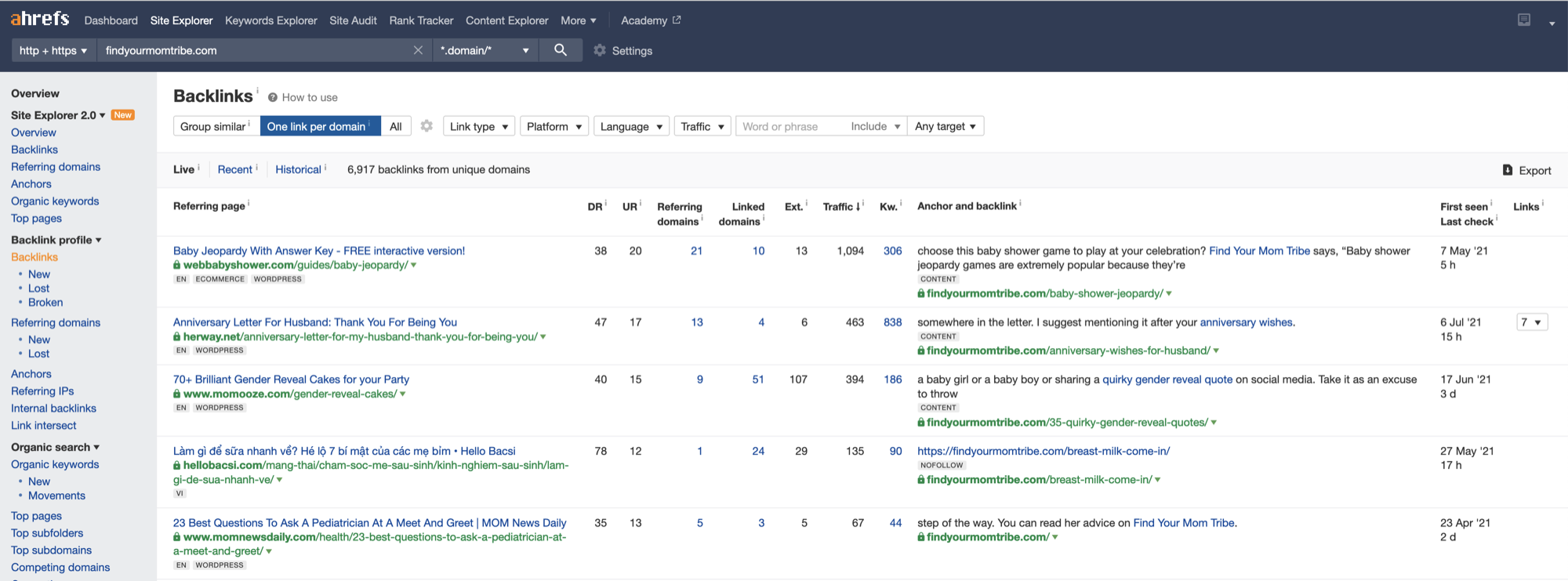
Task: Open Rank Tracker in the top navigation
Action: tap(421, 20)
